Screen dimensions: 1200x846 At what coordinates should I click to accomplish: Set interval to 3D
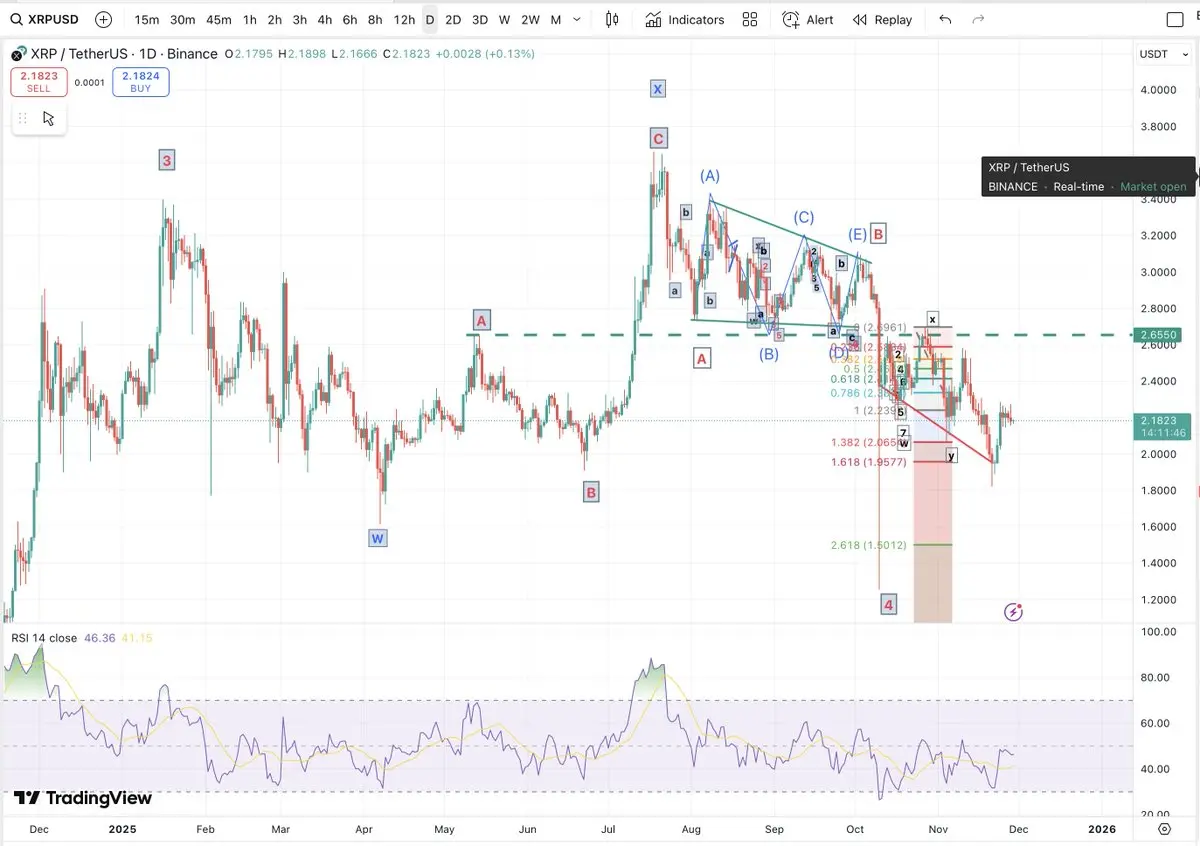[x=480, y=19]
